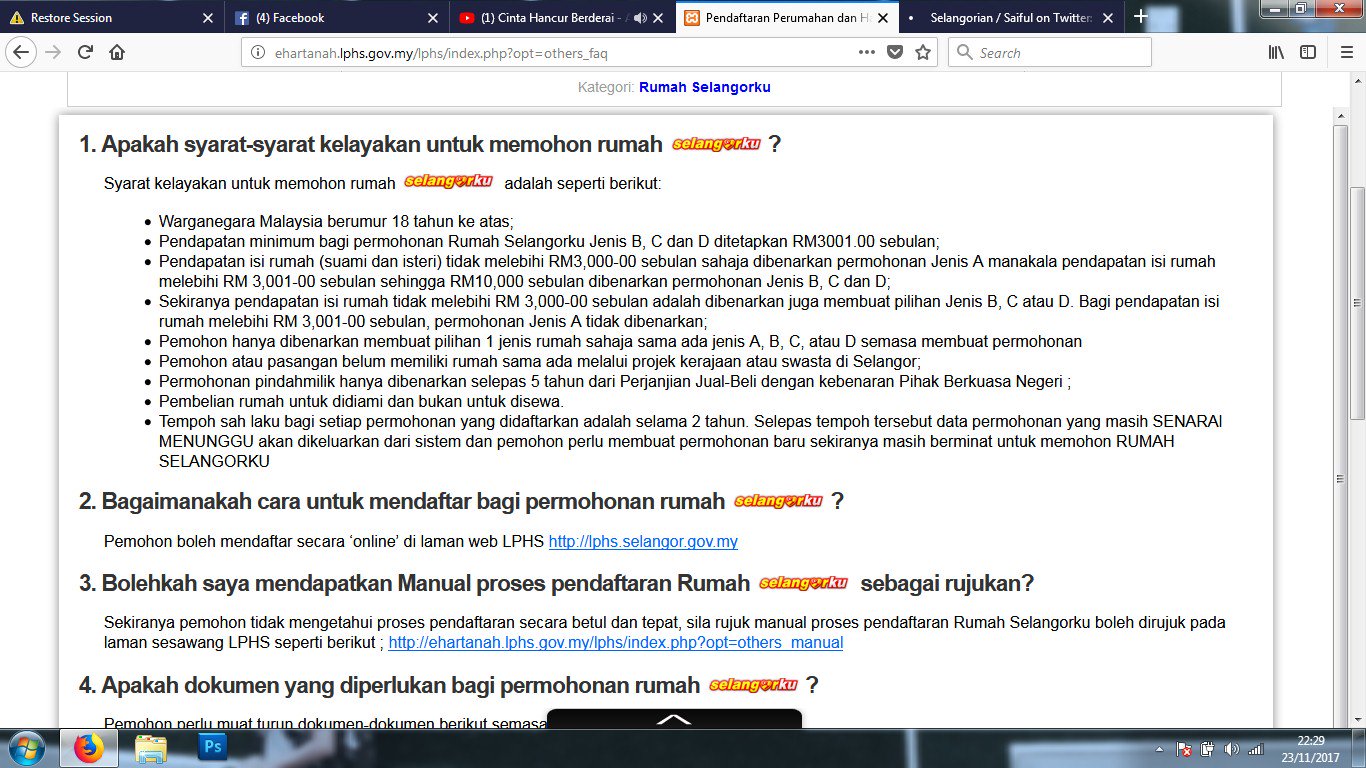Image resolution: width=1366 pixels, height=768 pixels.
Task: Mute the YouTube tab audio
Action: click(x=640, y=18)
